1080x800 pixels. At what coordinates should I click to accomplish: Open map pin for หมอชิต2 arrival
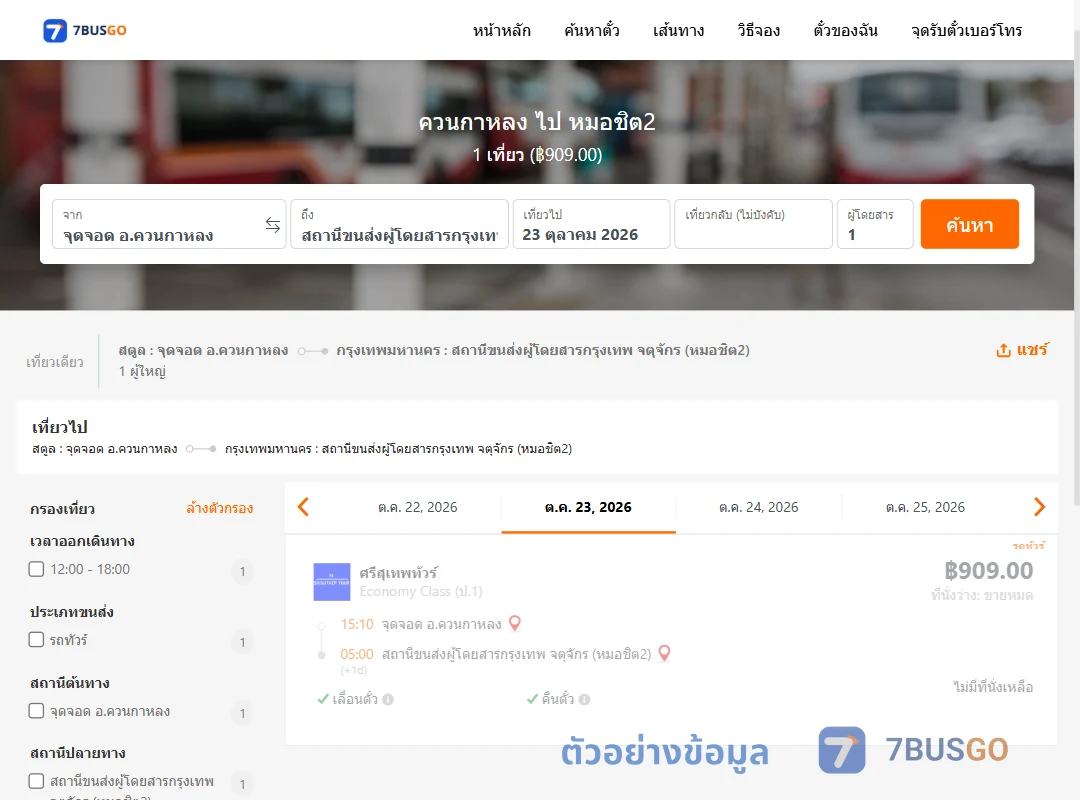664,653
